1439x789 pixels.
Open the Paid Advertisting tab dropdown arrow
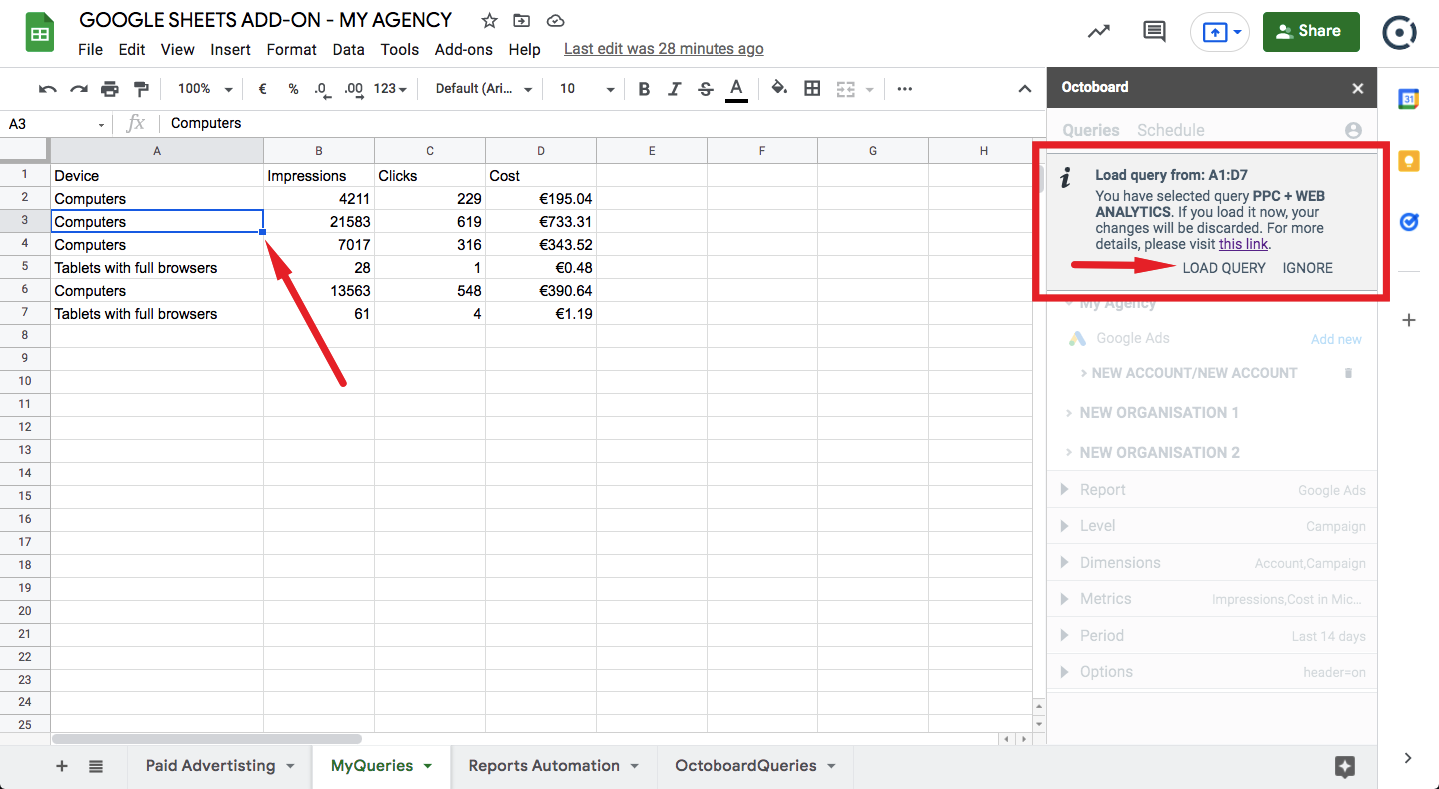(x=290, y=766)
